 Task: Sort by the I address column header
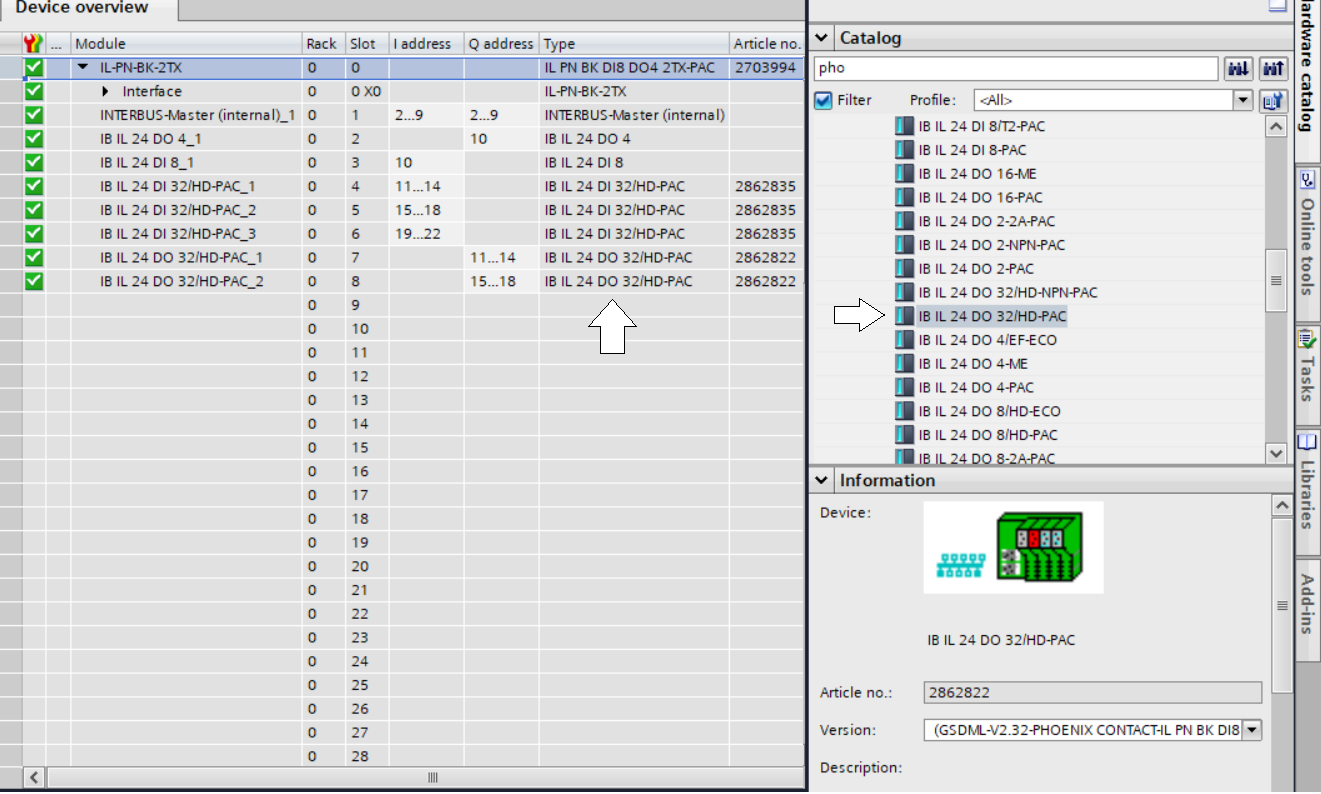click(x=426, y=43)
